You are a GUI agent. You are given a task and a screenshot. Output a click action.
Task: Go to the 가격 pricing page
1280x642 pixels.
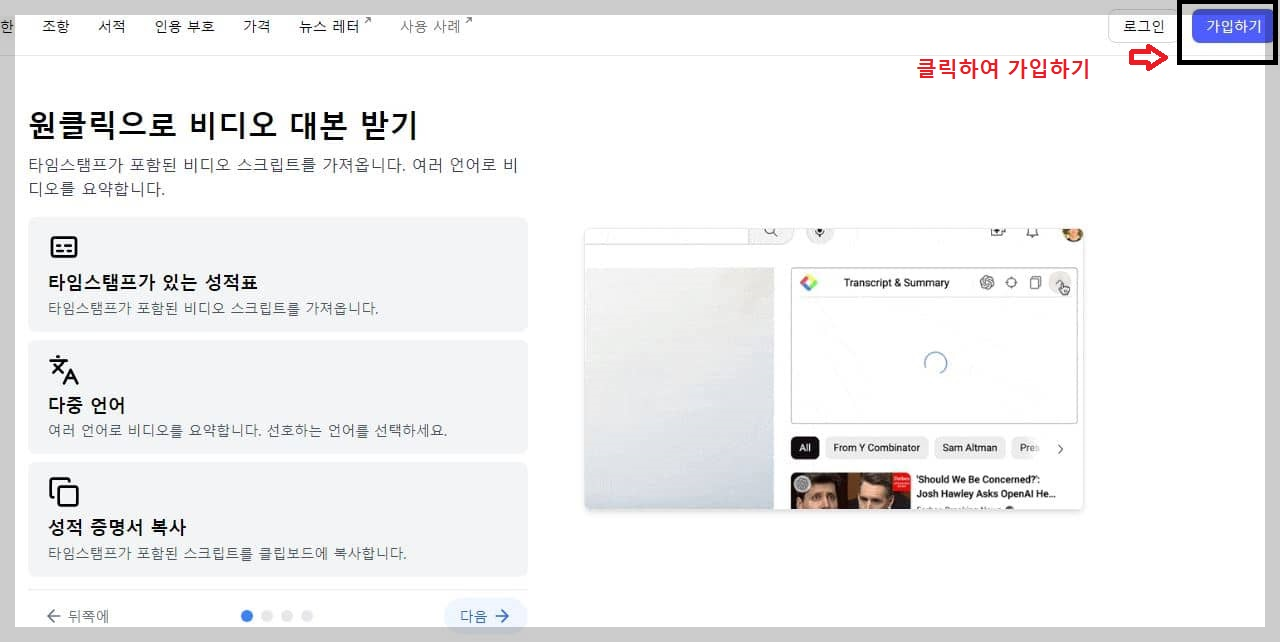257,26
